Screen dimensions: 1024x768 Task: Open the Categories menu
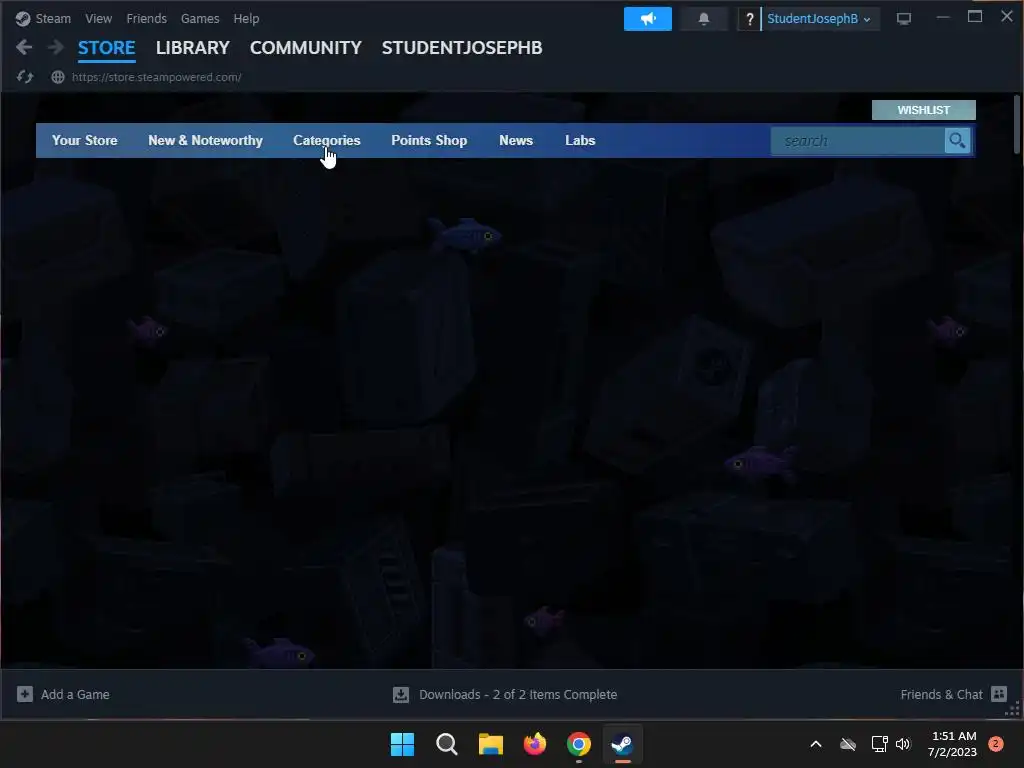pyautogui.click(x=327, y=140)
